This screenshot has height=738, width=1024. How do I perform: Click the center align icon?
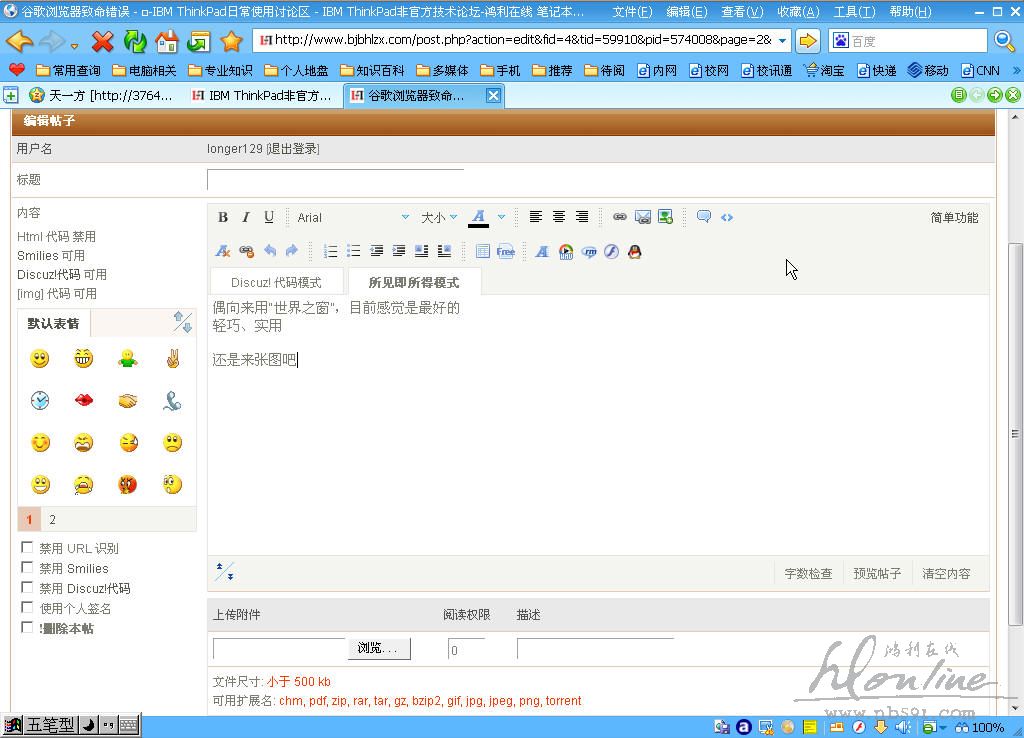(x=559, y=217)
